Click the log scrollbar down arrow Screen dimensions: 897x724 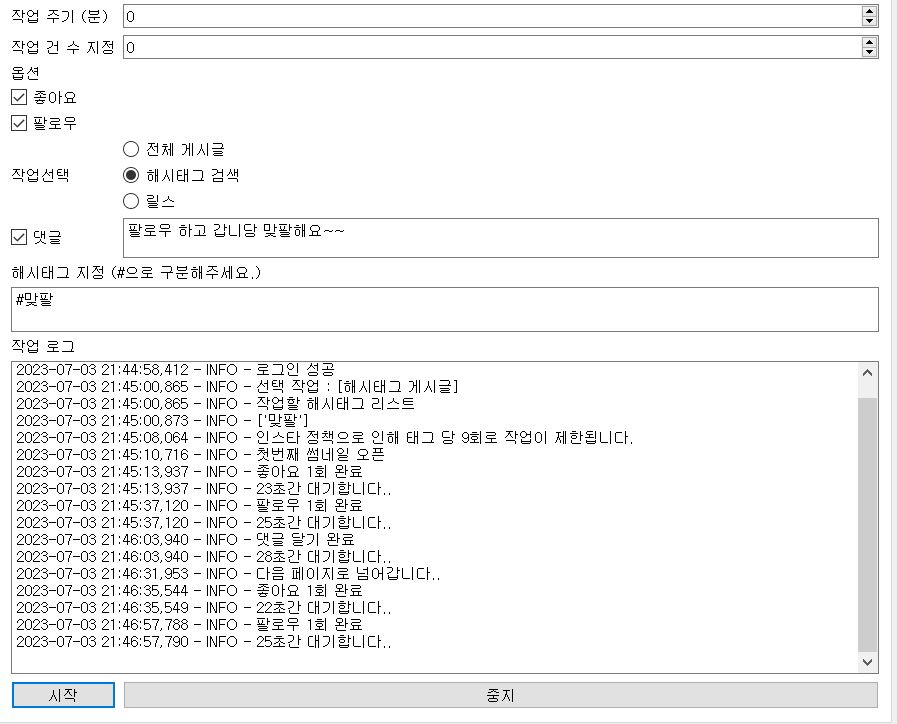[x=867, y=662]
